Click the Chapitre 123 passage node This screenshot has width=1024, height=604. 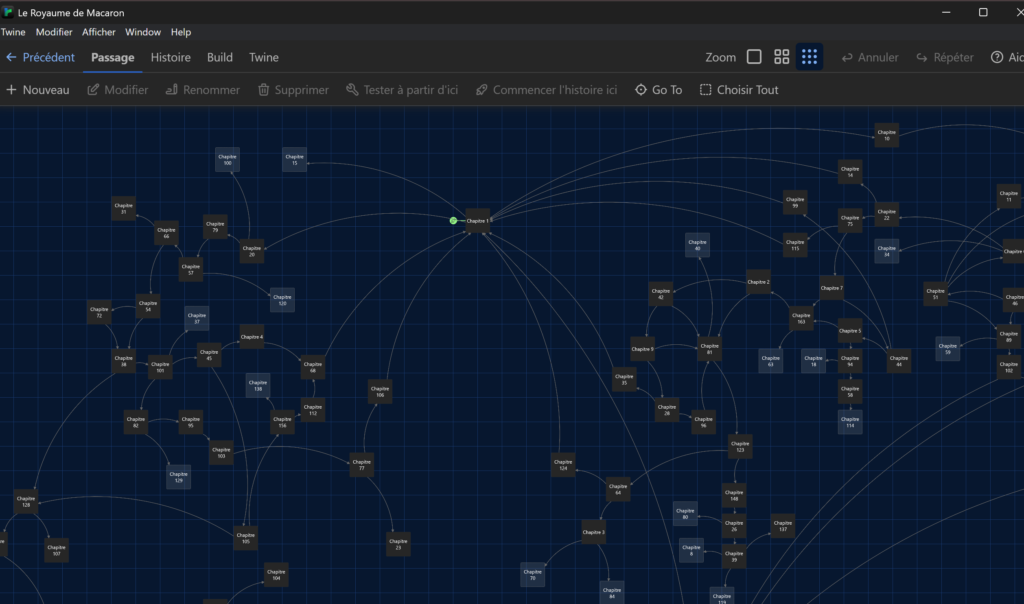(740, 447)
